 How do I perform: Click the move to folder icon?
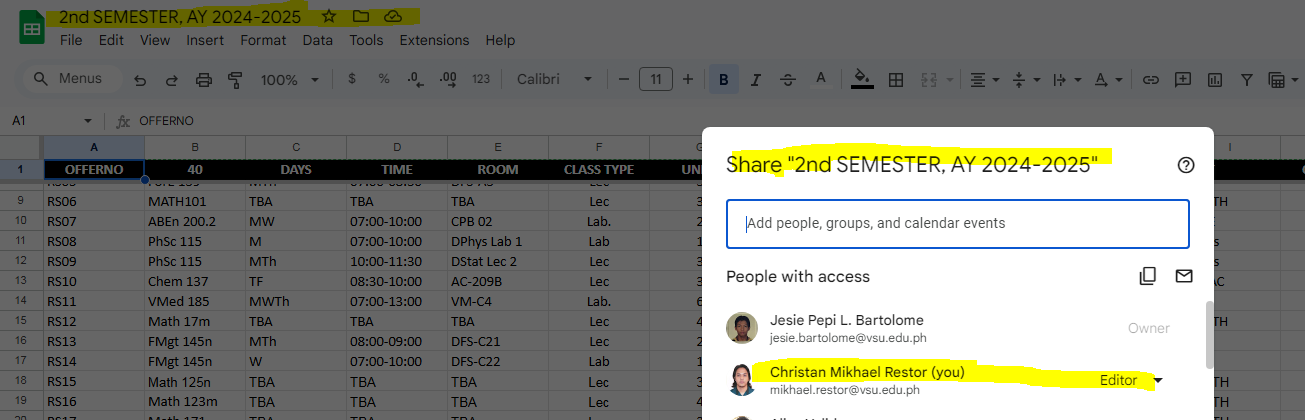click(x=361, y=17)
